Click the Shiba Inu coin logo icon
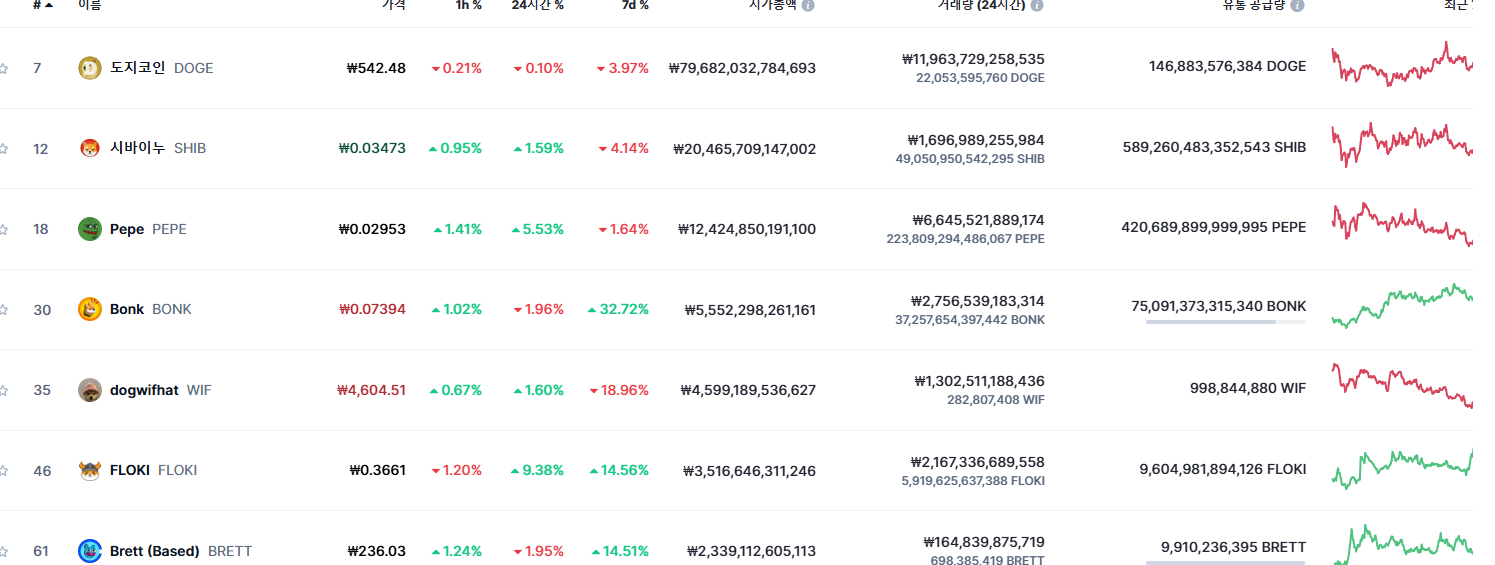Viewport: 1495px width, 565px height. (x=90, y=148)
